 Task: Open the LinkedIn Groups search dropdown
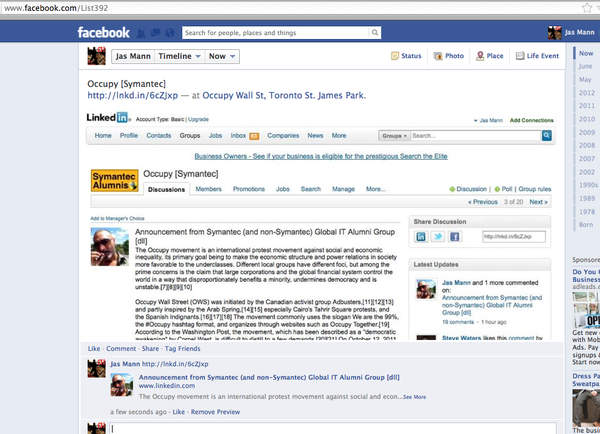pyautogui.click(x=395, y=136)
